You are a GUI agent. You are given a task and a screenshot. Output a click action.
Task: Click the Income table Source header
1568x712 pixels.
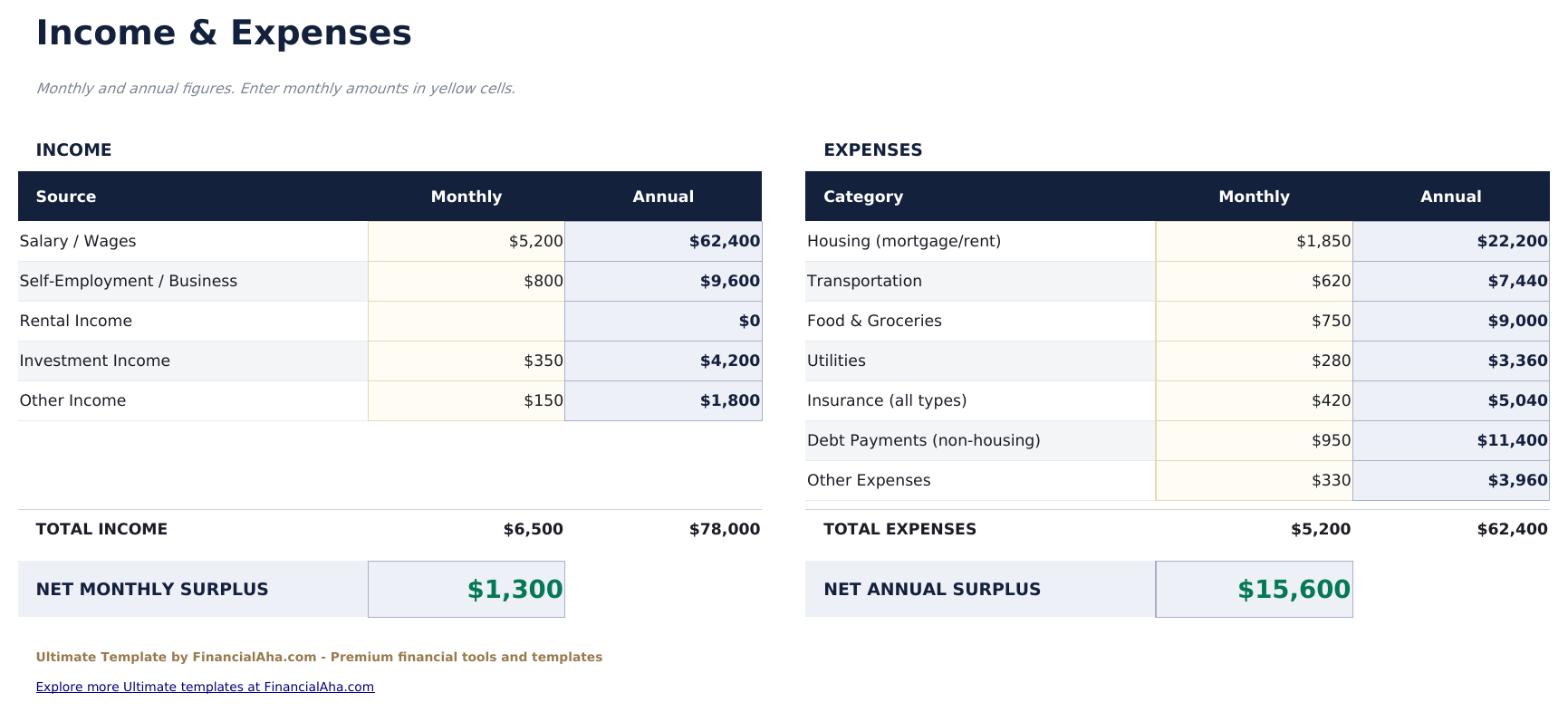(x=66, y=197)
